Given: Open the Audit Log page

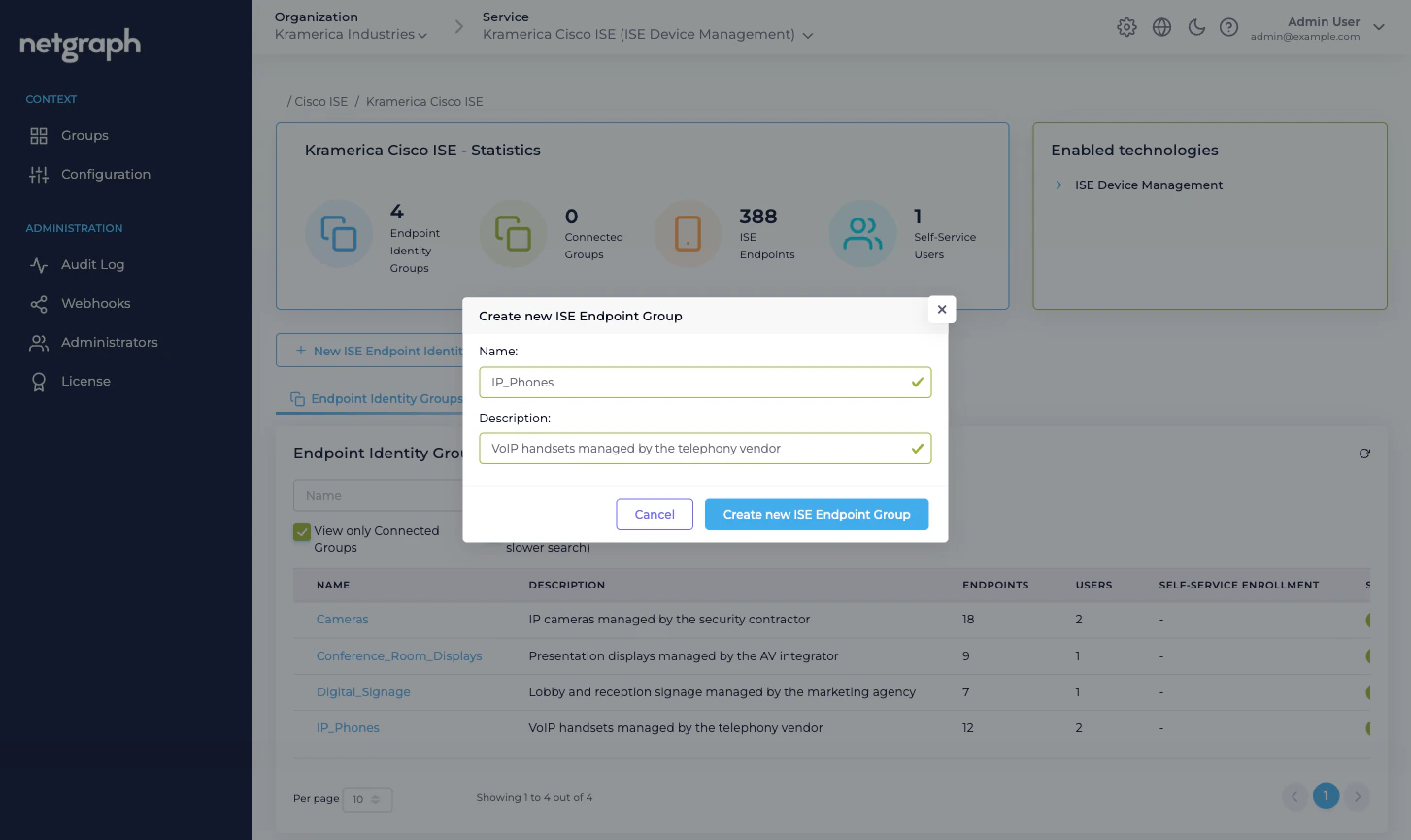Looking at the screenshot, I should [92, 264].
